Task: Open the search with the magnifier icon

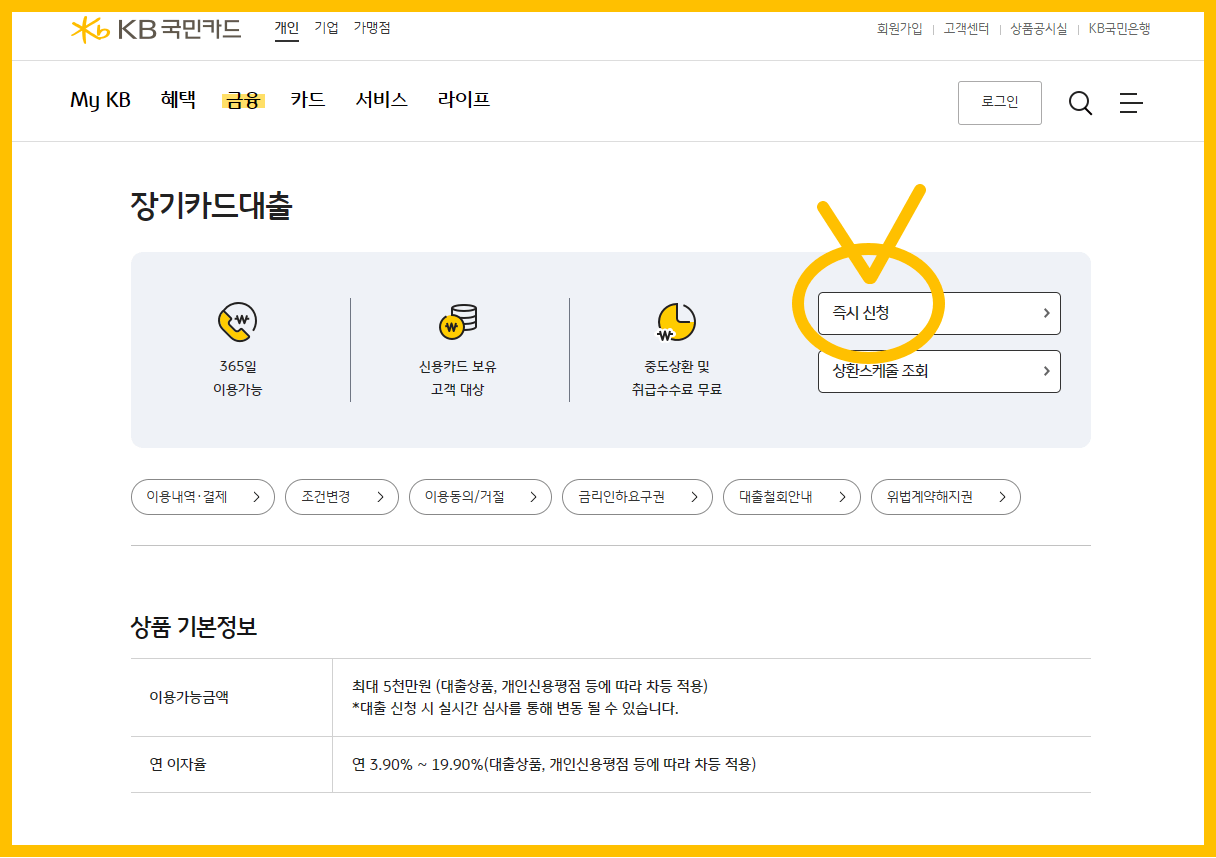Action: pyautogui.click(x=1080, y=102)
